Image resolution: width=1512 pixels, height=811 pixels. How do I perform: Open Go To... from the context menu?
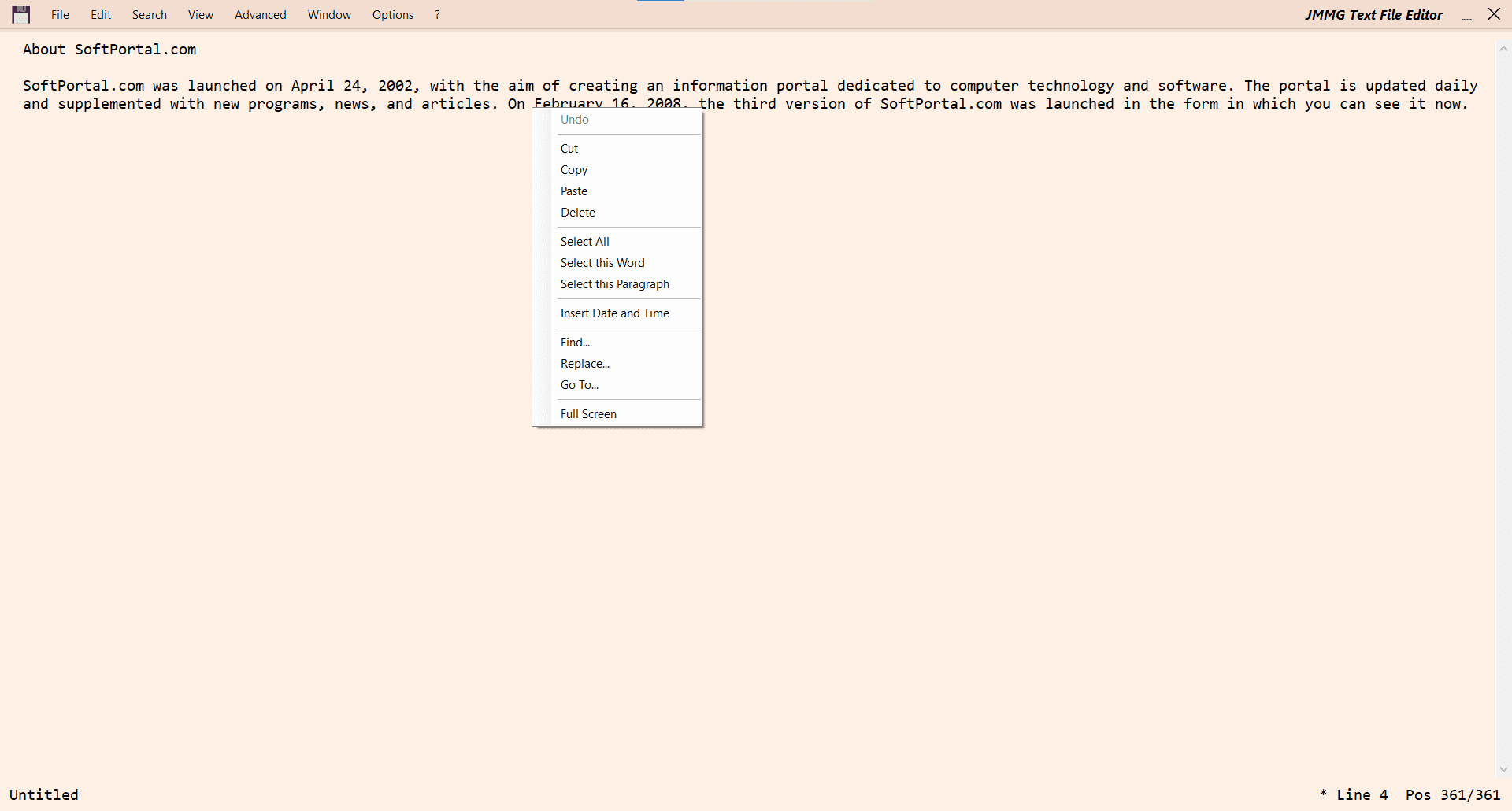click(617, 385)
